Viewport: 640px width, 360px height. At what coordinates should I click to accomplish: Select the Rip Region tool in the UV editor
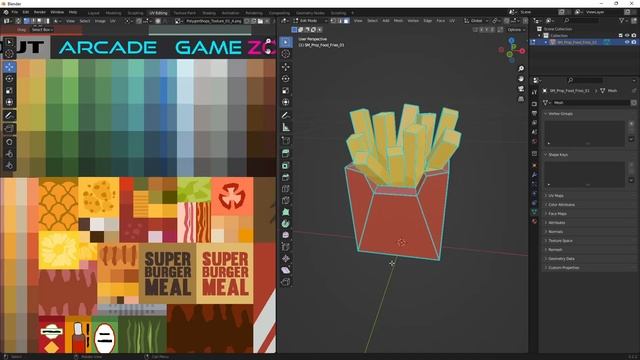point(9,129)
